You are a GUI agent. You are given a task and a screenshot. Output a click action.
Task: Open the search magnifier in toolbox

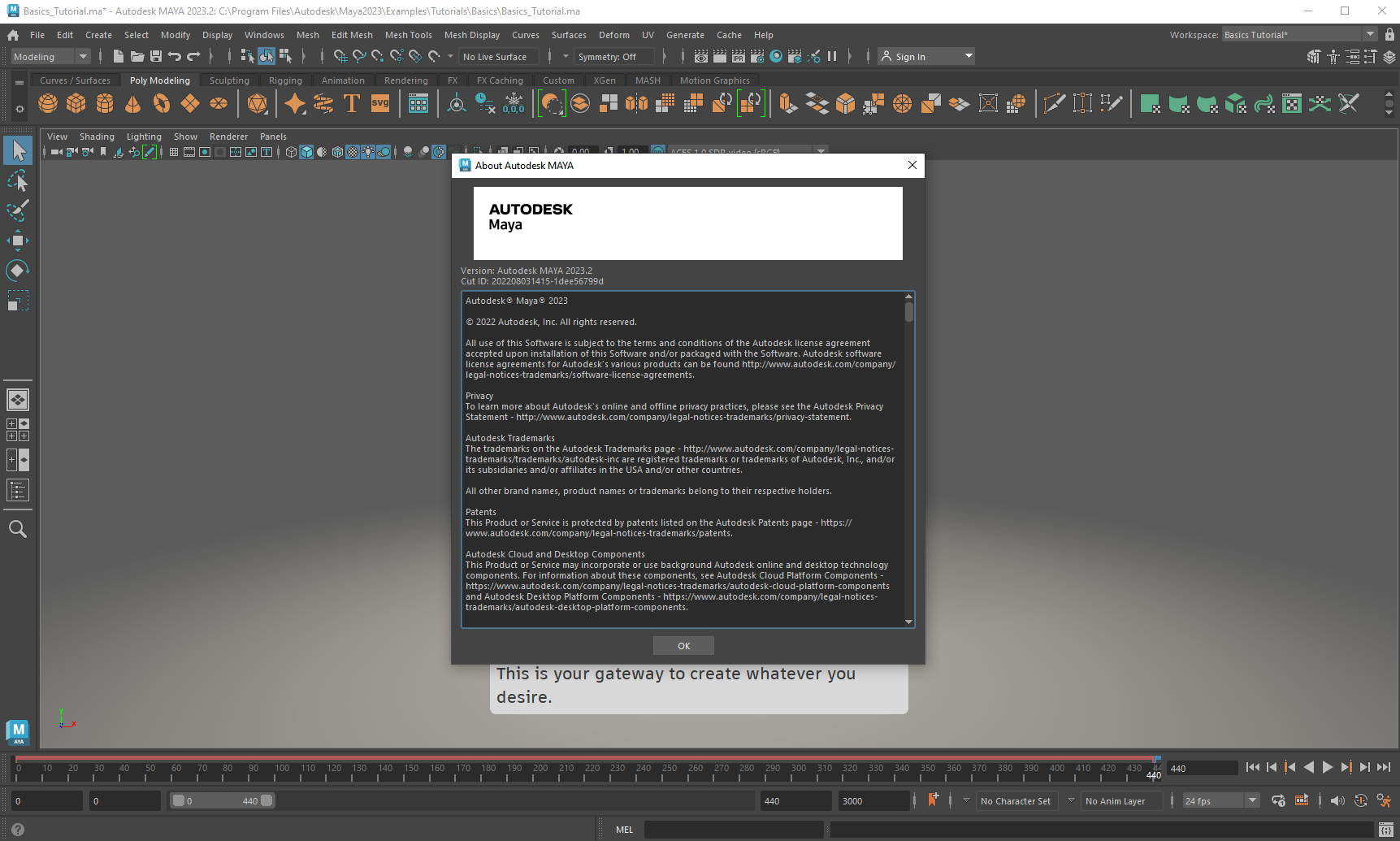tap(18, 529)
